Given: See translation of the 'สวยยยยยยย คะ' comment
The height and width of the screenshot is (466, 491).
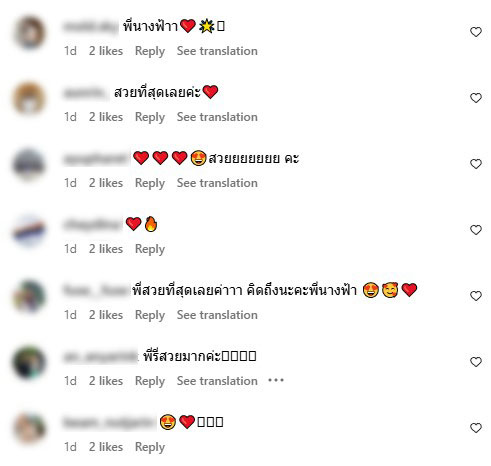Looking at the screenshot, I should [x=217, y=183].
